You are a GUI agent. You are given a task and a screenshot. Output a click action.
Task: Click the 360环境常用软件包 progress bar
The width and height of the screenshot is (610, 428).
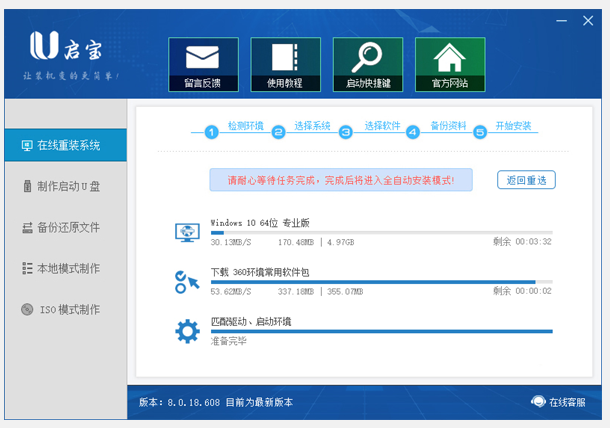381,282
